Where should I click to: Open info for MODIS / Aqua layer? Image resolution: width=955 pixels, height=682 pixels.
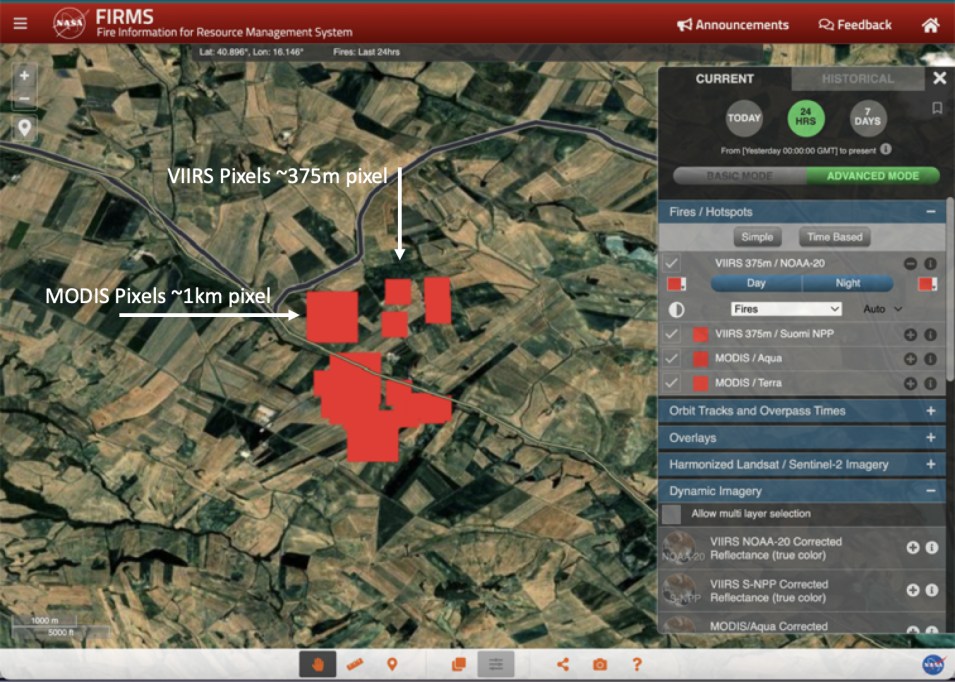930,359
